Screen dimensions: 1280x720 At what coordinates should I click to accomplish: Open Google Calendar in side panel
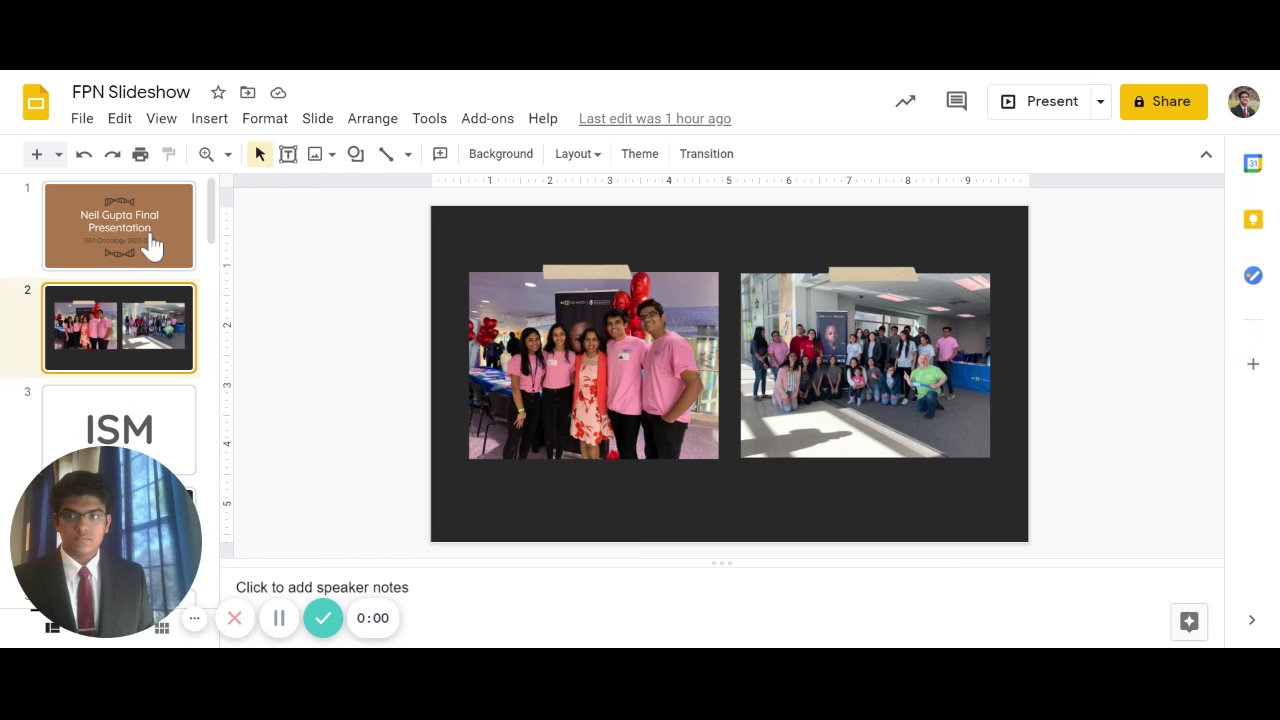pyautogui.click(x=1252, y=164)
